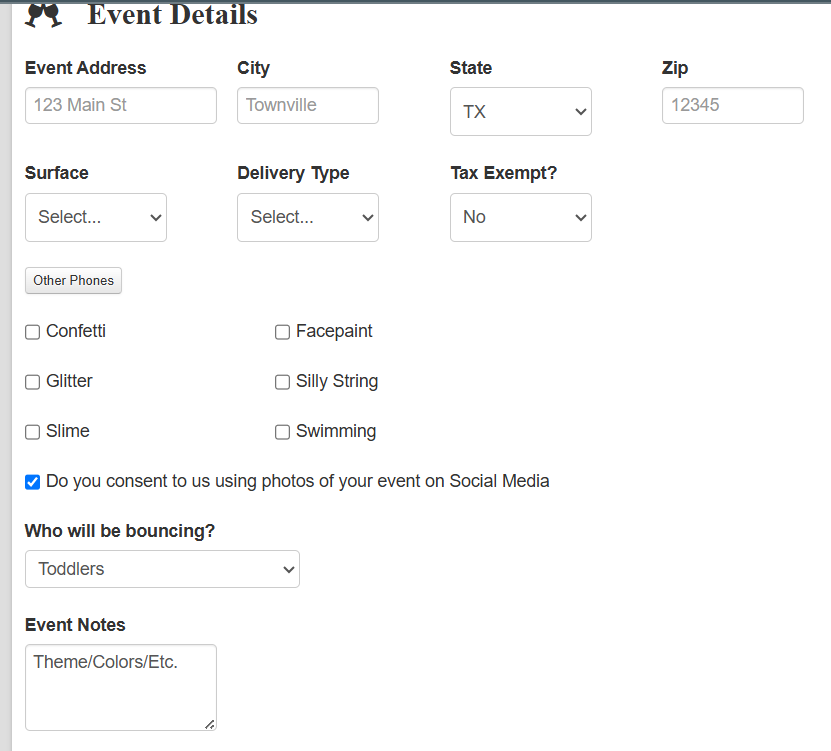
Task: Click inside the Event Notes text area
Action: click(120, 687)
